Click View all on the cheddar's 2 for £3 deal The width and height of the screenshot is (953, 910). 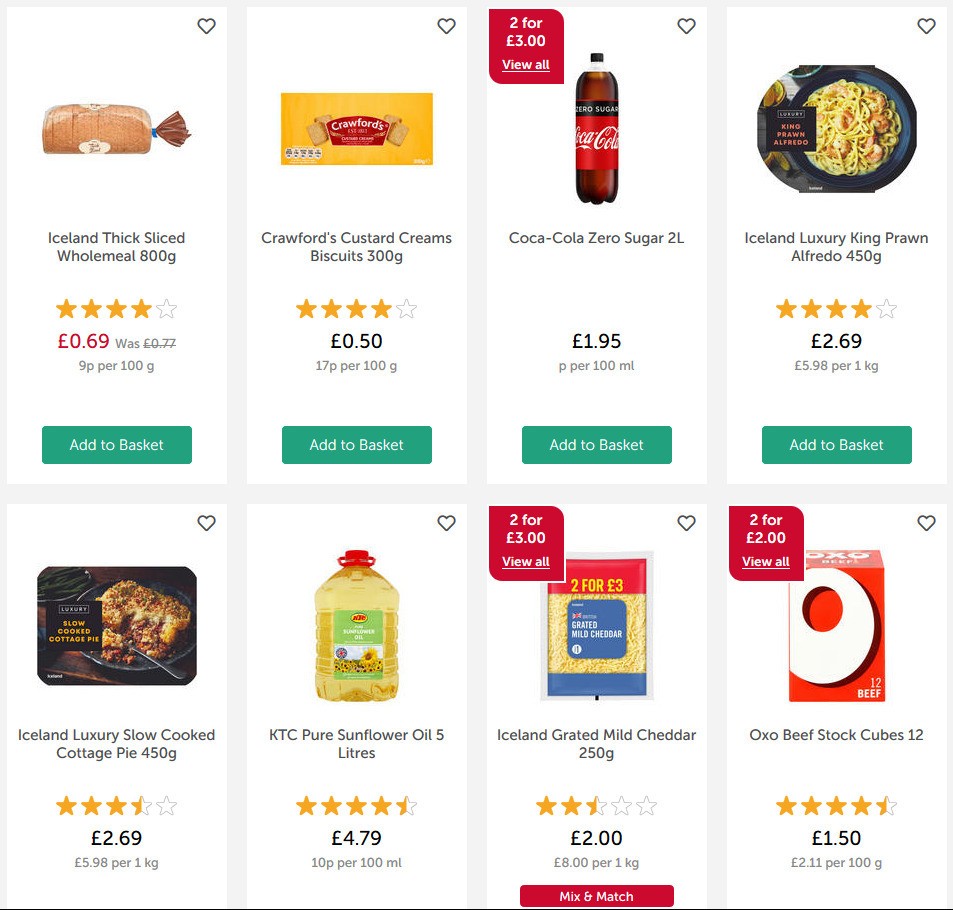tap(526, 562)
